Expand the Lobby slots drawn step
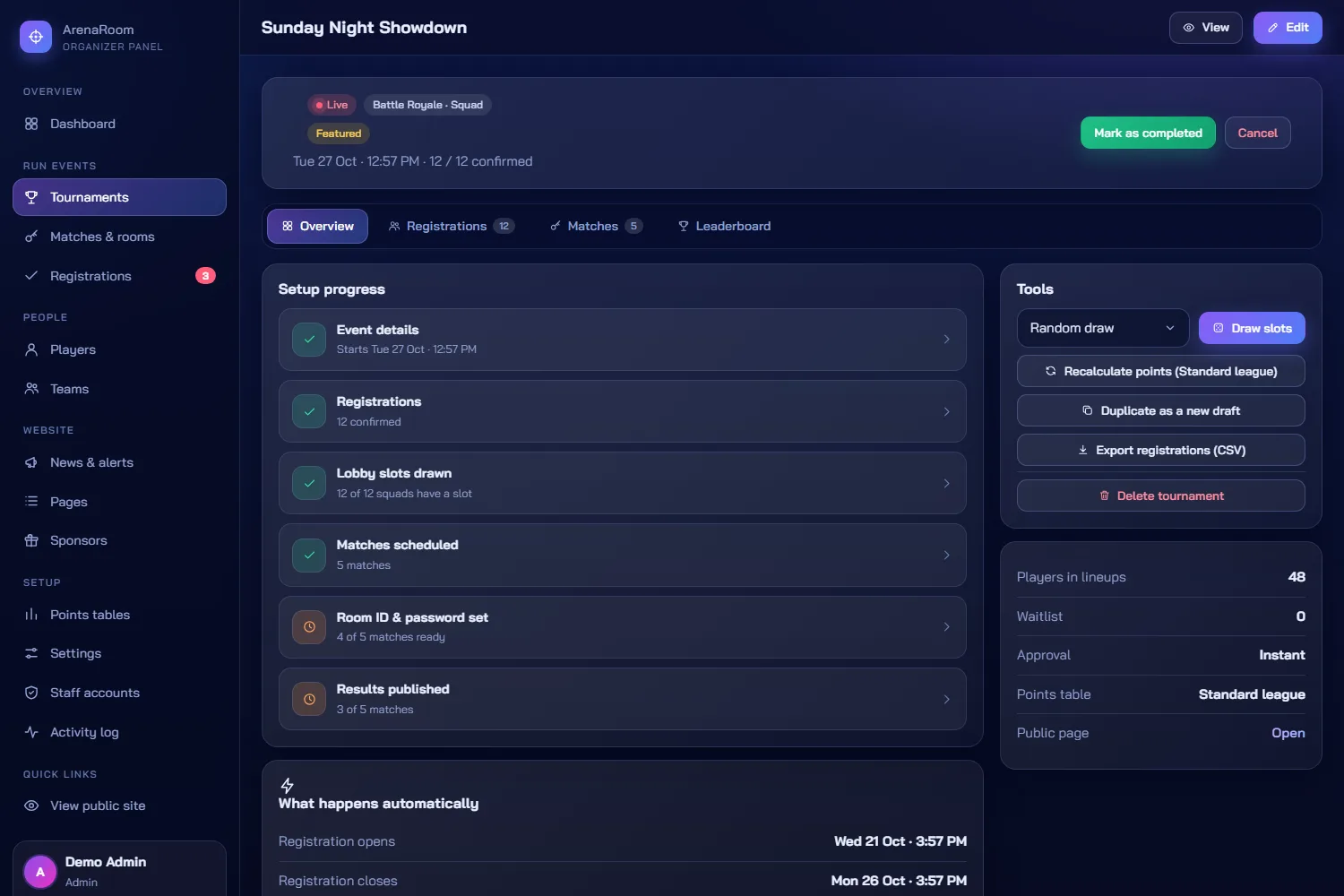The image size is (1344, 896). click(x=623, y=483)
